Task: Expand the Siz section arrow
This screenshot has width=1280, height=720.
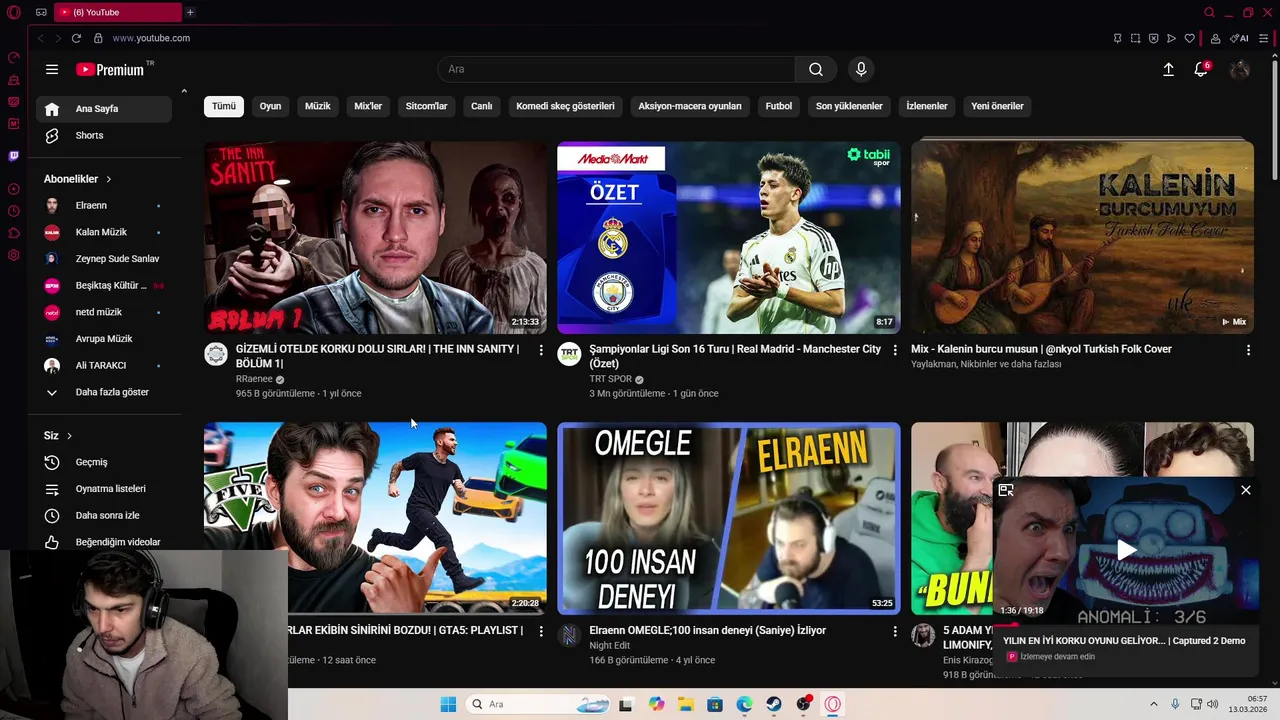Action: point(69,436)
